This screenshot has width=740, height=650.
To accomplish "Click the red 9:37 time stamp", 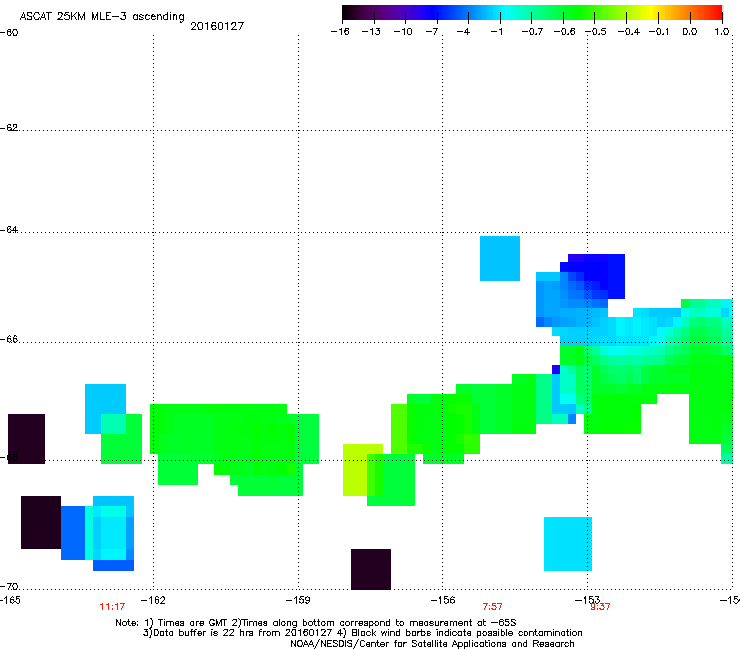I will pyautogui.click(x=600, y=607).
